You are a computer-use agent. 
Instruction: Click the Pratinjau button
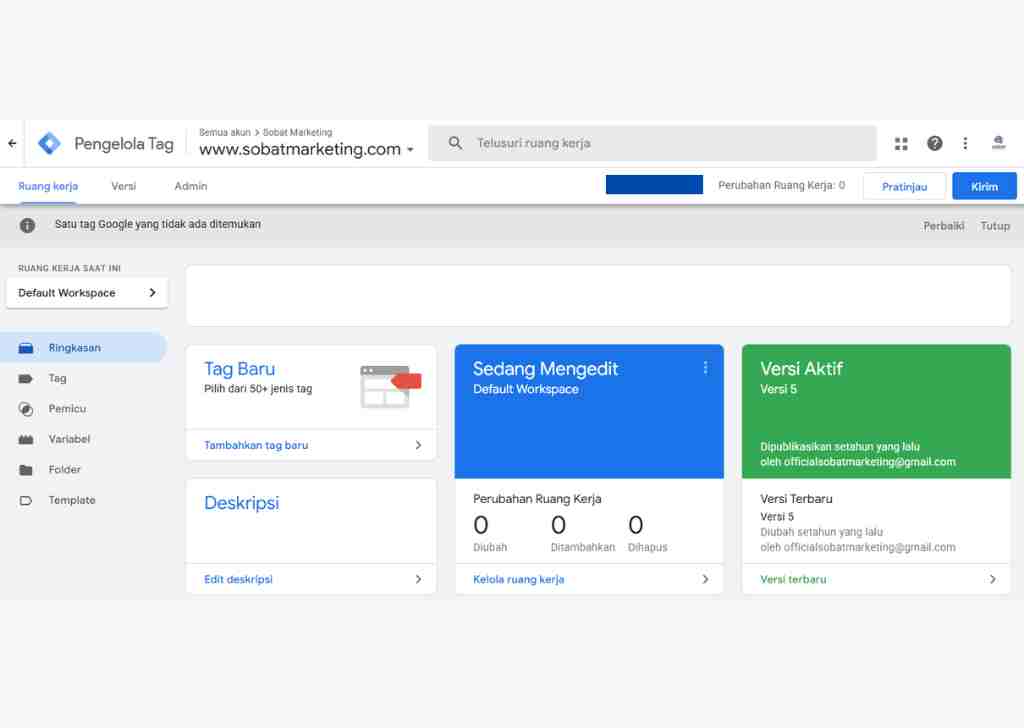904,187
